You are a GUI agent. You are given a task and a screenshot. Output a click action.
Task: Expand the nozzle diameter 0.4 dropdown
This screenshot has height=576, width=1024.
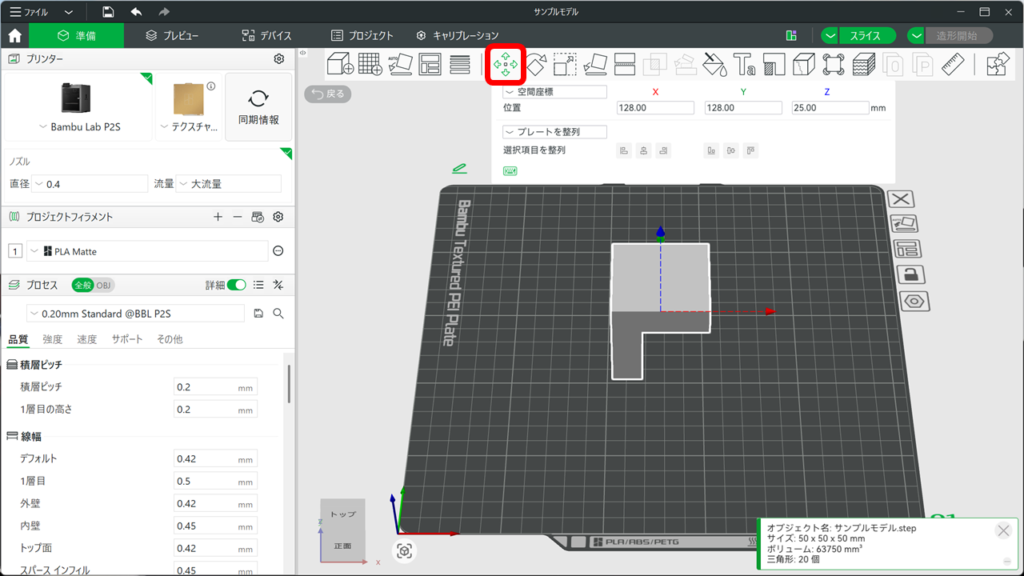click(x=90, y=184)
